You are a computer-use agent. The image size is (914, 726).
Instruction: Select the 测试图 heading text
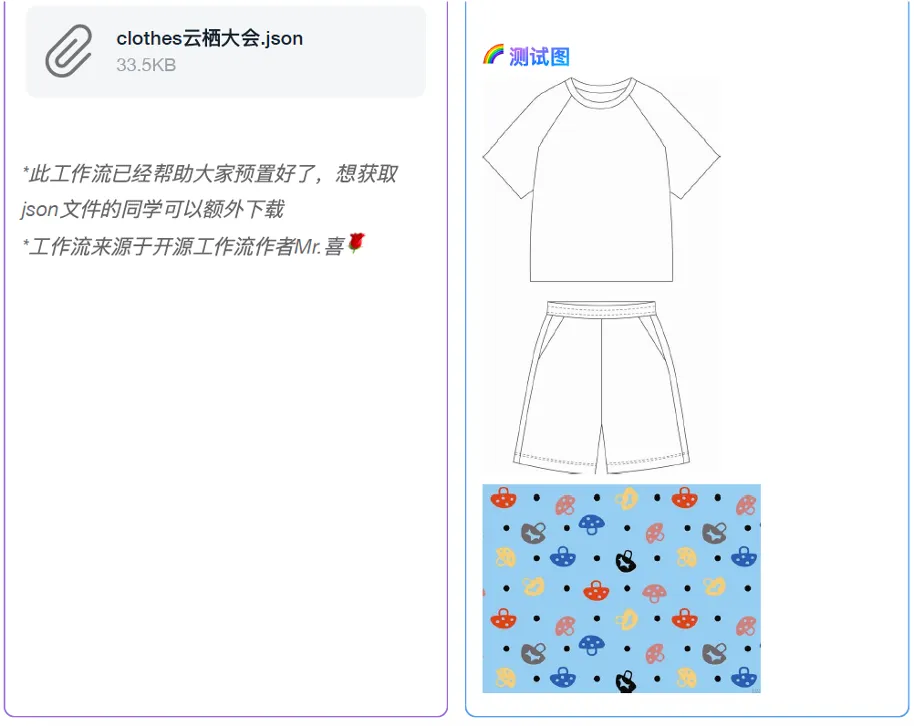click(x=539, y=57)
